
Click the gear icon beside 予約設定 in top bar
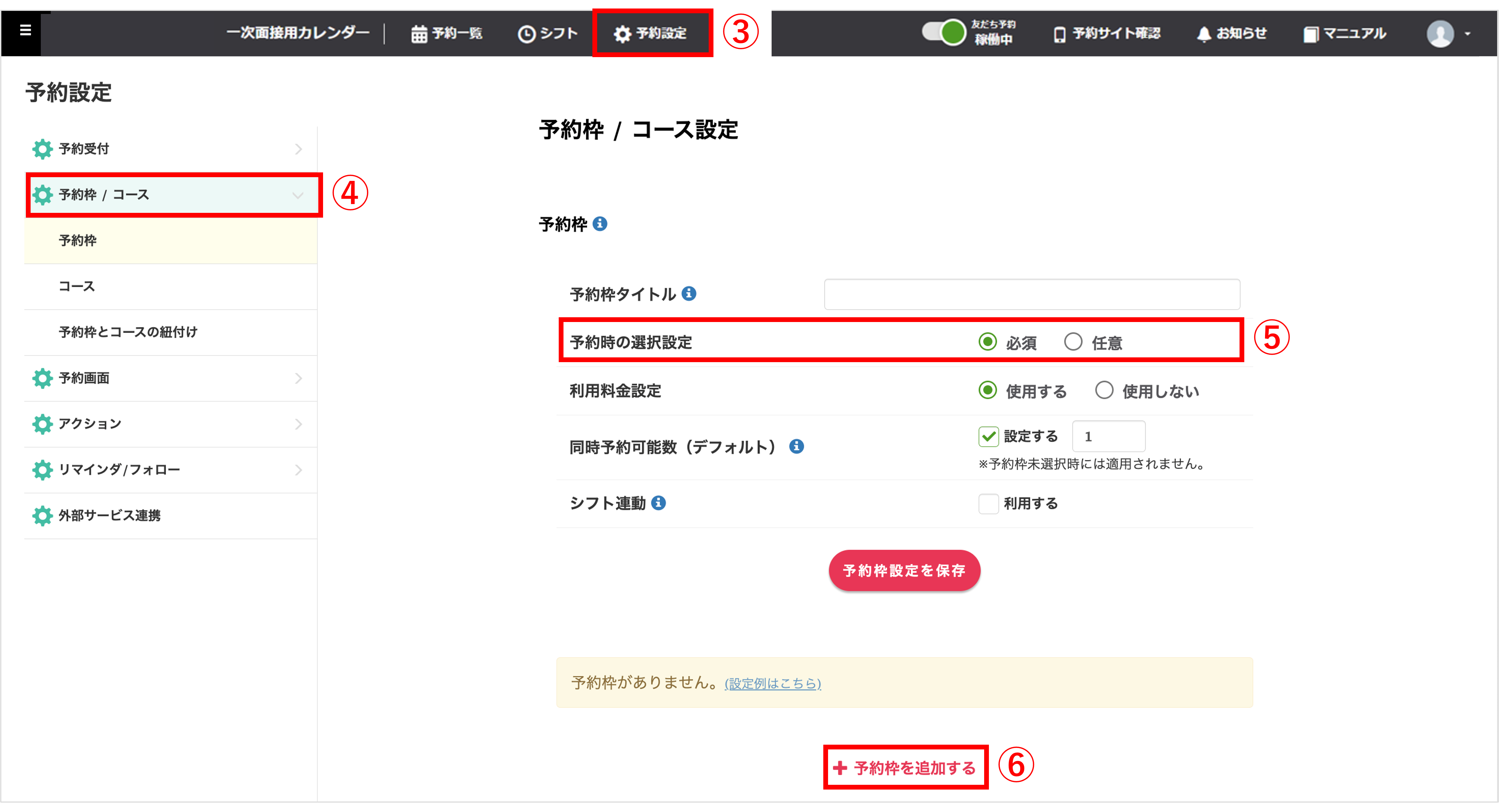point(622,34)
